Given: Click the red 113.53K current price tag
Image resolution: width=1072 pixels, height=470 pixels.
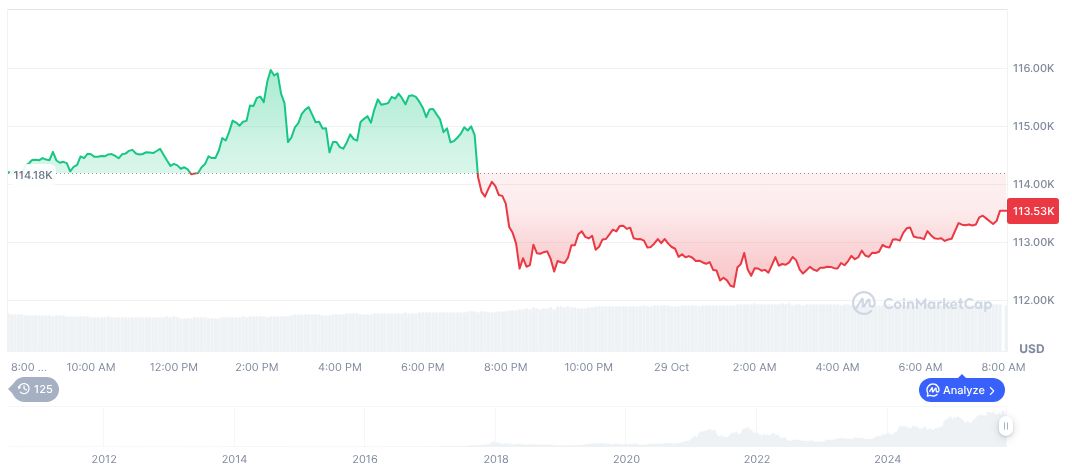Looking at the screenshot, I should (1033, 211).
